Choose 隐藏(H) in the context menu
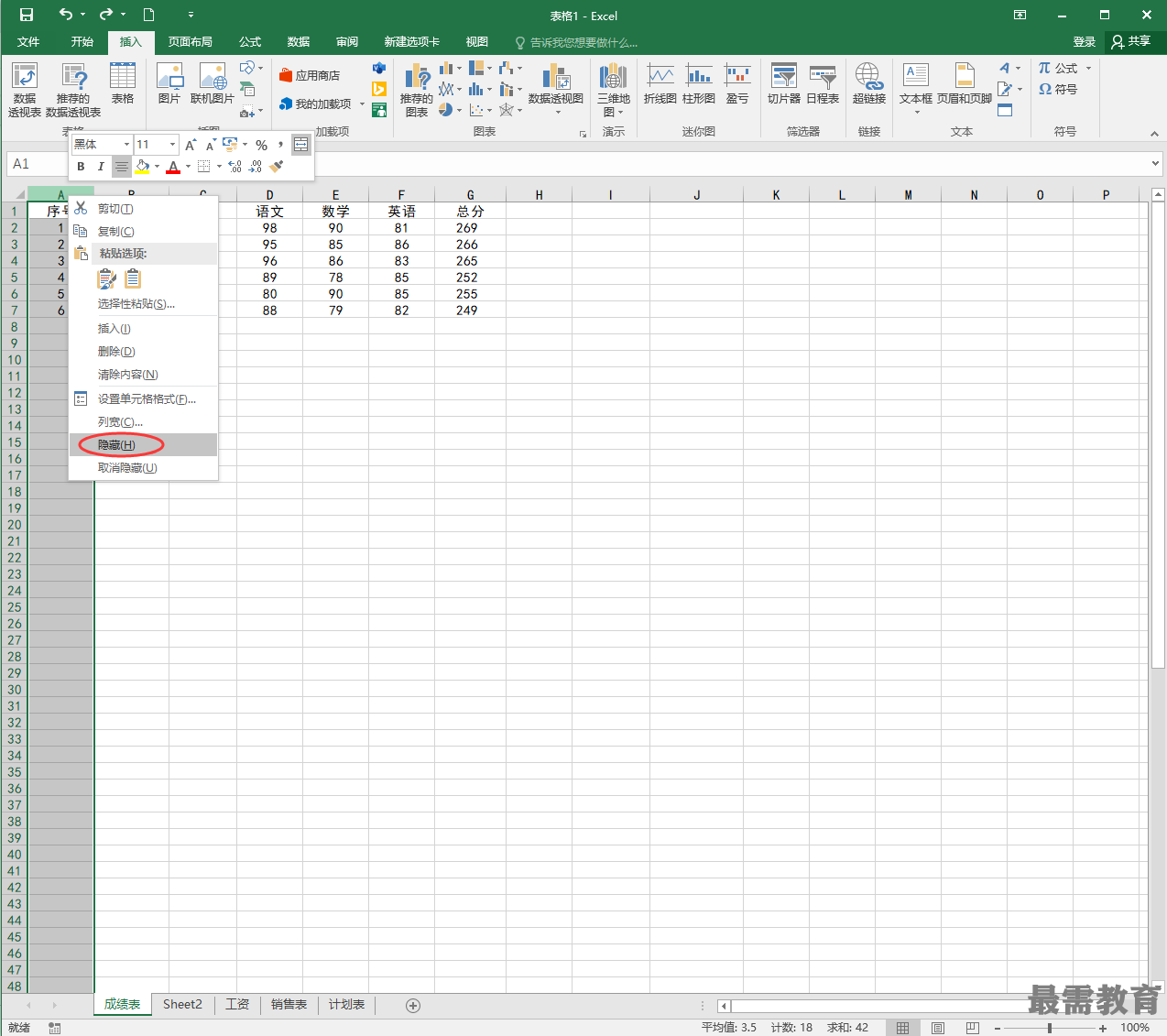This screenshot has height=1036, width=1167. point(143,445)
